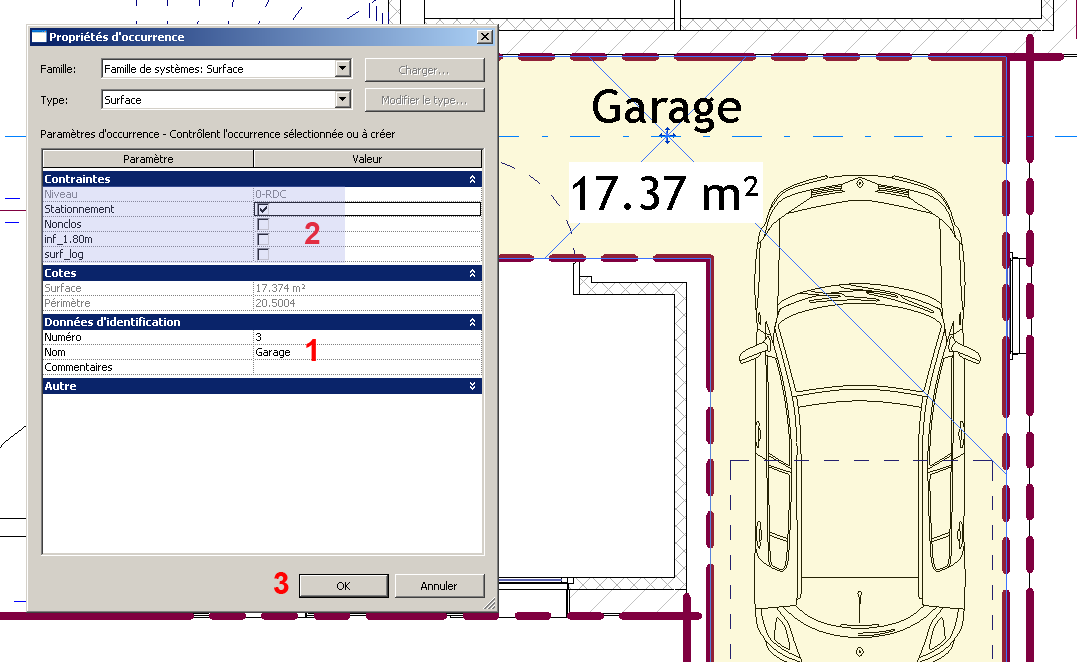This screenshot has height=662, width=1077.
Task: Click the Numéro value field
Action: click(366, 337)
